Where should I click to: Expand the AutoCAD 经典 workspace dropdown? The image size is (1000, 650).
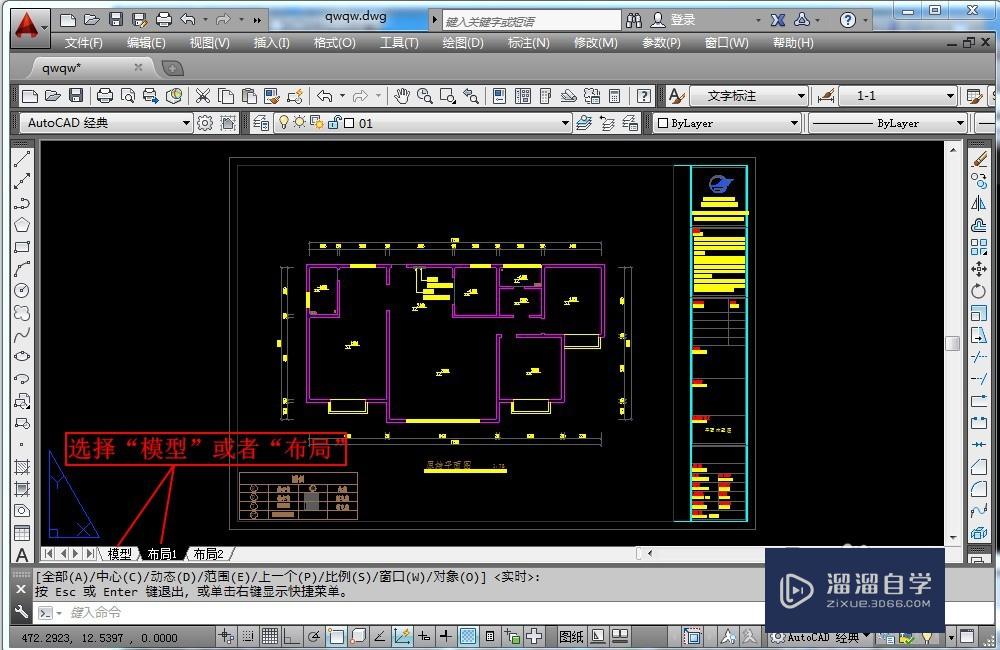[186, 123]
